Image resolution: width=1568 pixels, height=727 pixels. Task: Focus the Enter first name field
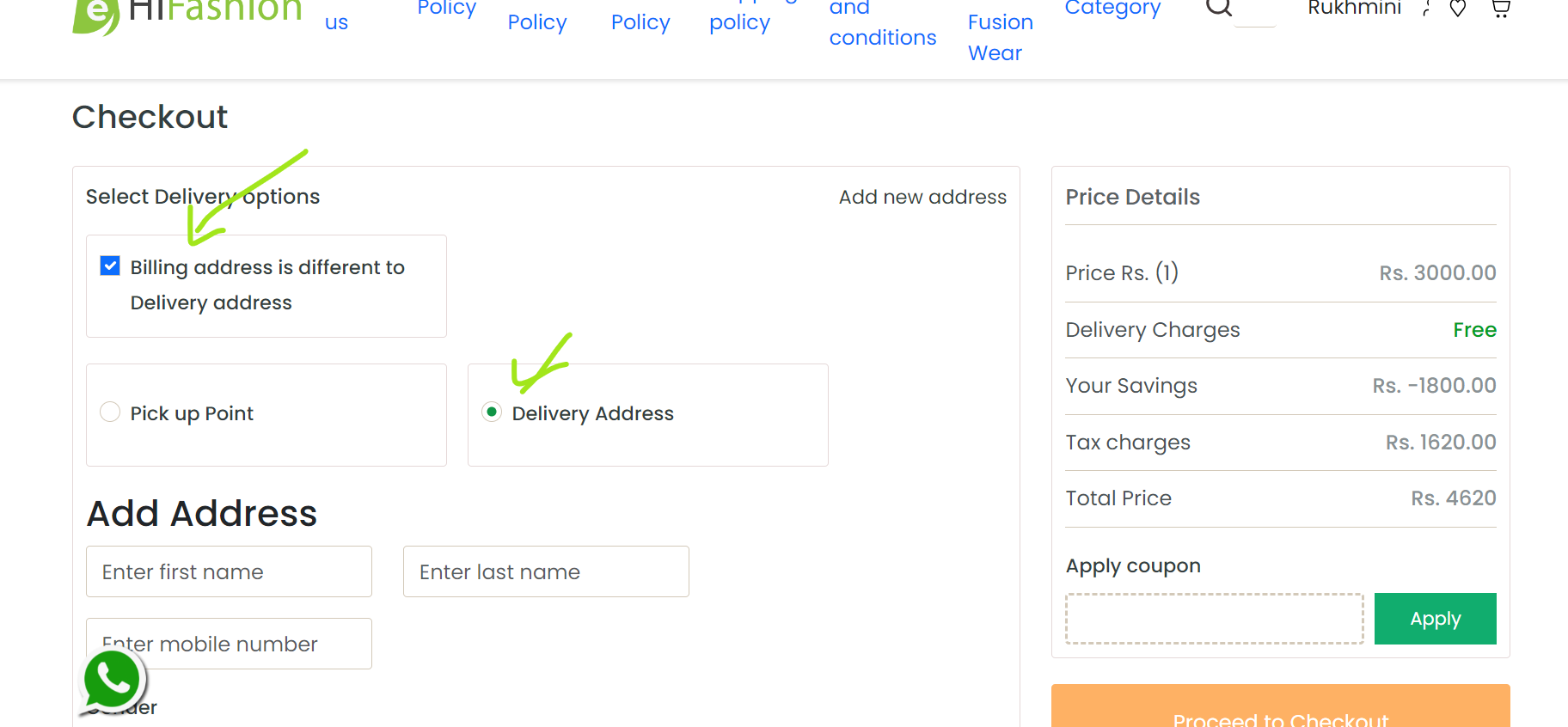(229, 571)
